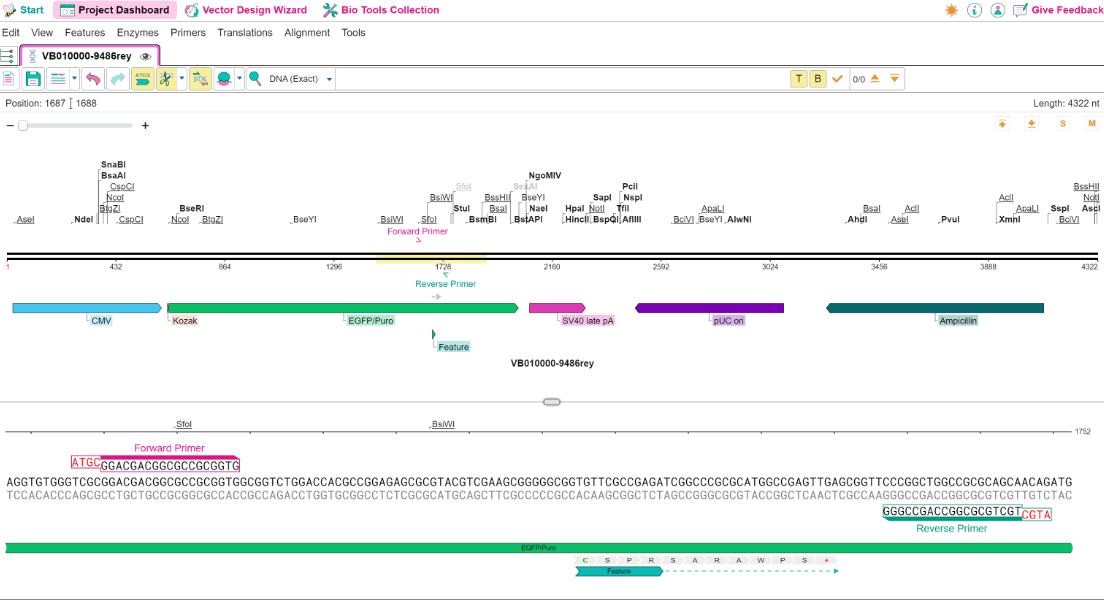Click the orange download arrow icon
This screenshot has height=600, width=1104.
pyautogui.click(x=1031, y=124)
